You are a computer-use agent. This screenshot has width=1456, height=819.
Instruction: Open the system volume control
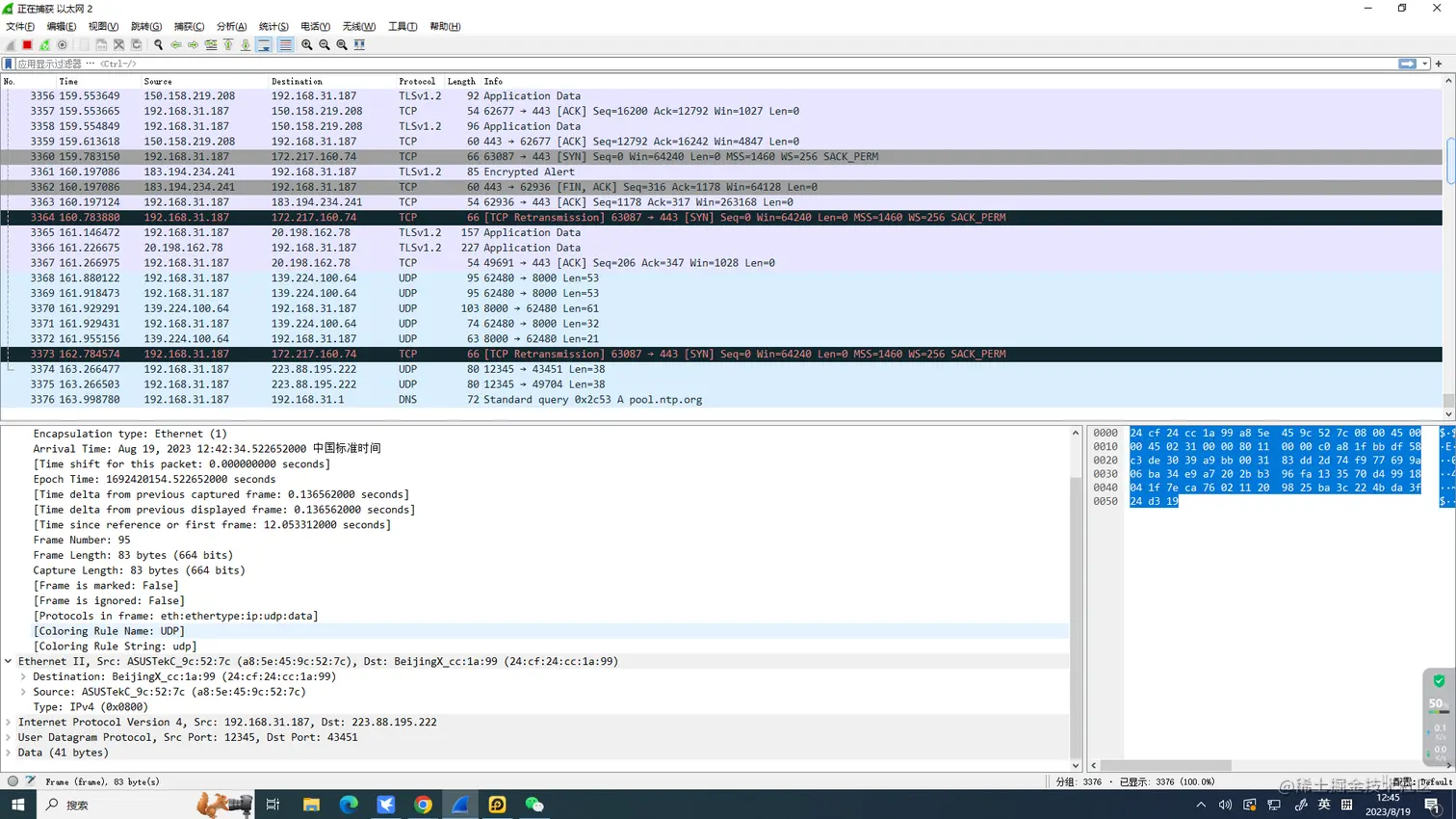(x=1225, y=805)
